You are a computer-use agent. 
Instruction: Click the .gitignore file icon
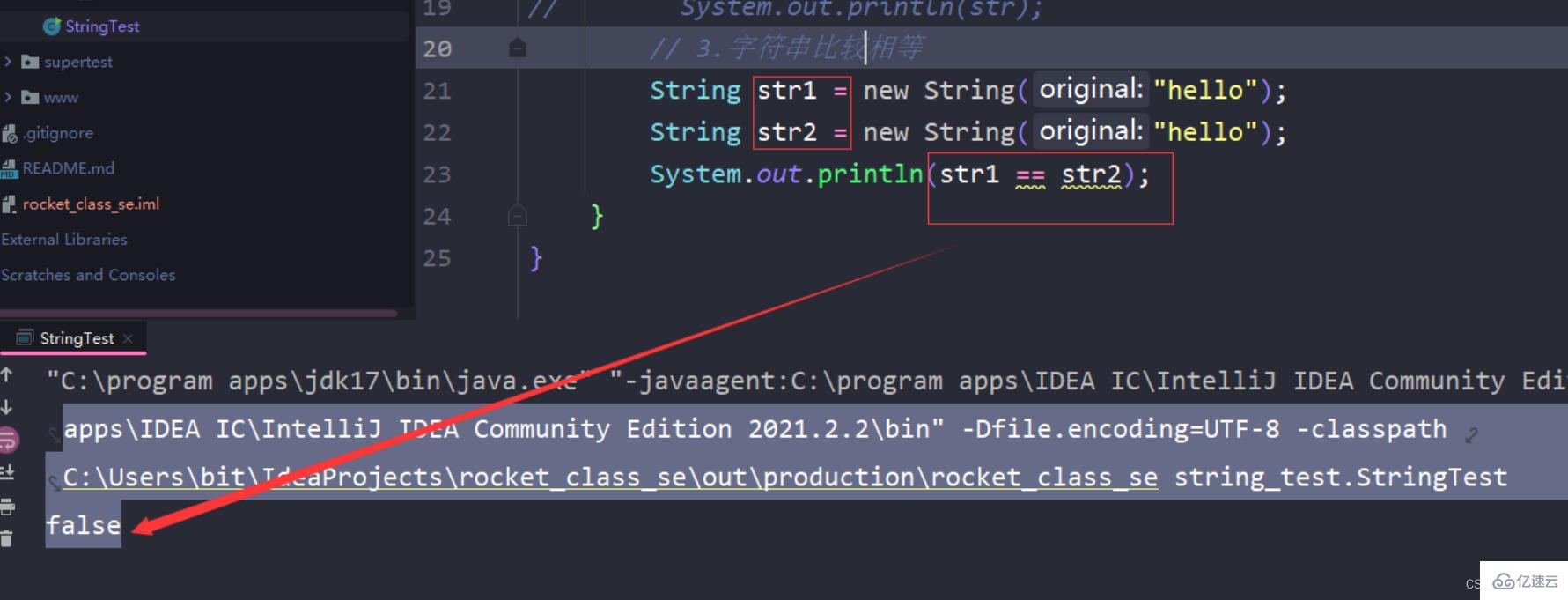pyautogui.click(x=10, y=133)
